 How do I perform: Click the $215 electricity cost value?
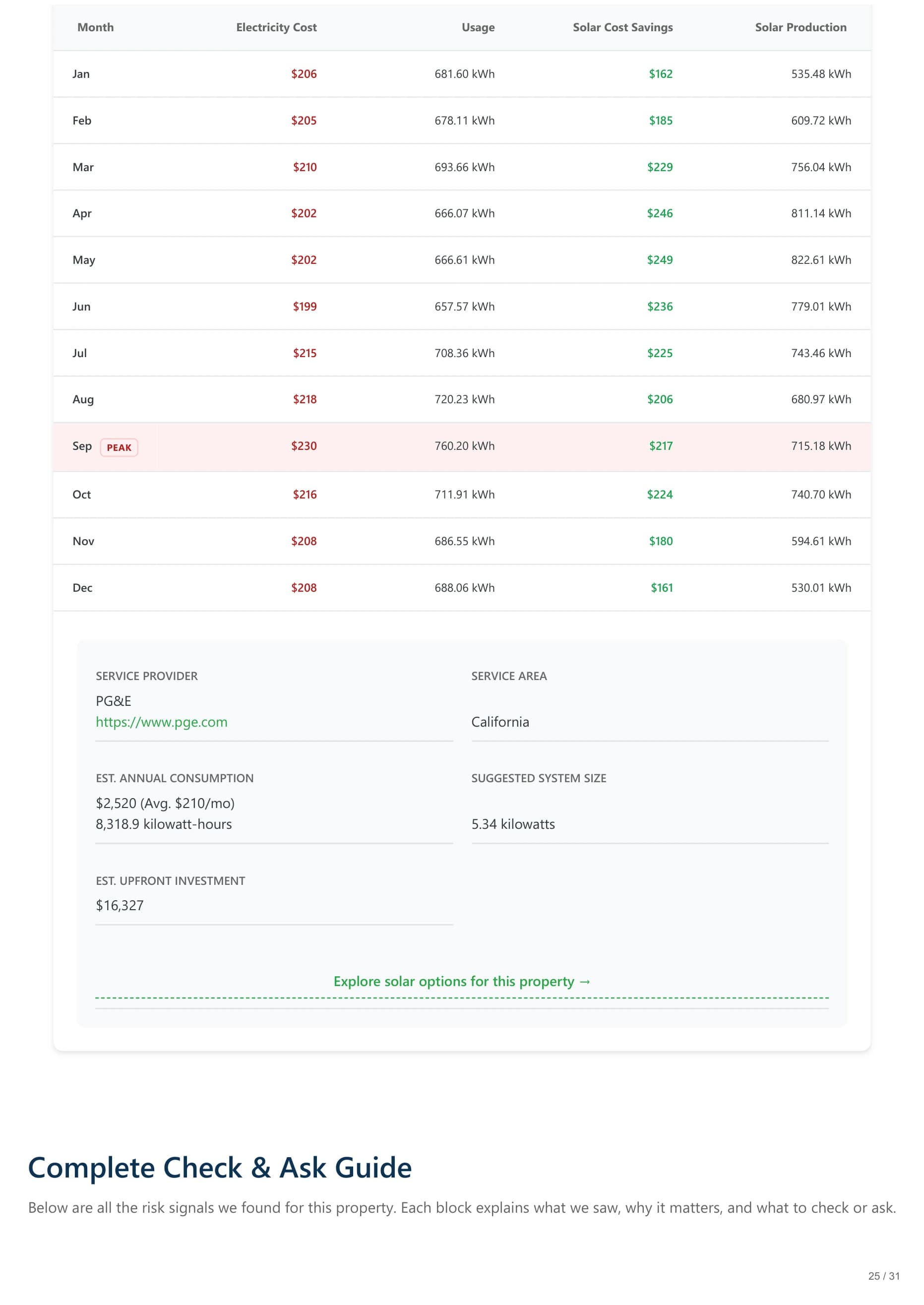[305, 353]
